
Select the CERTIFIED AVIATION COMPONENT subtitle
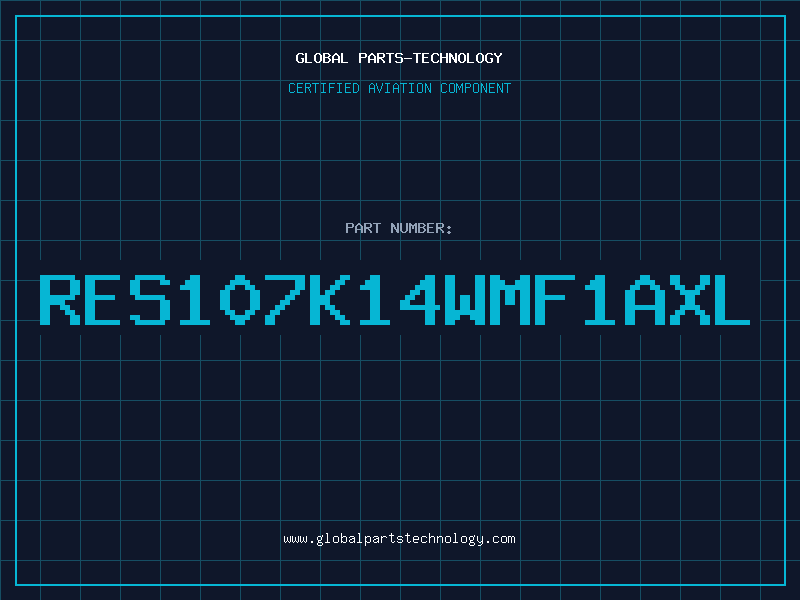399,88
